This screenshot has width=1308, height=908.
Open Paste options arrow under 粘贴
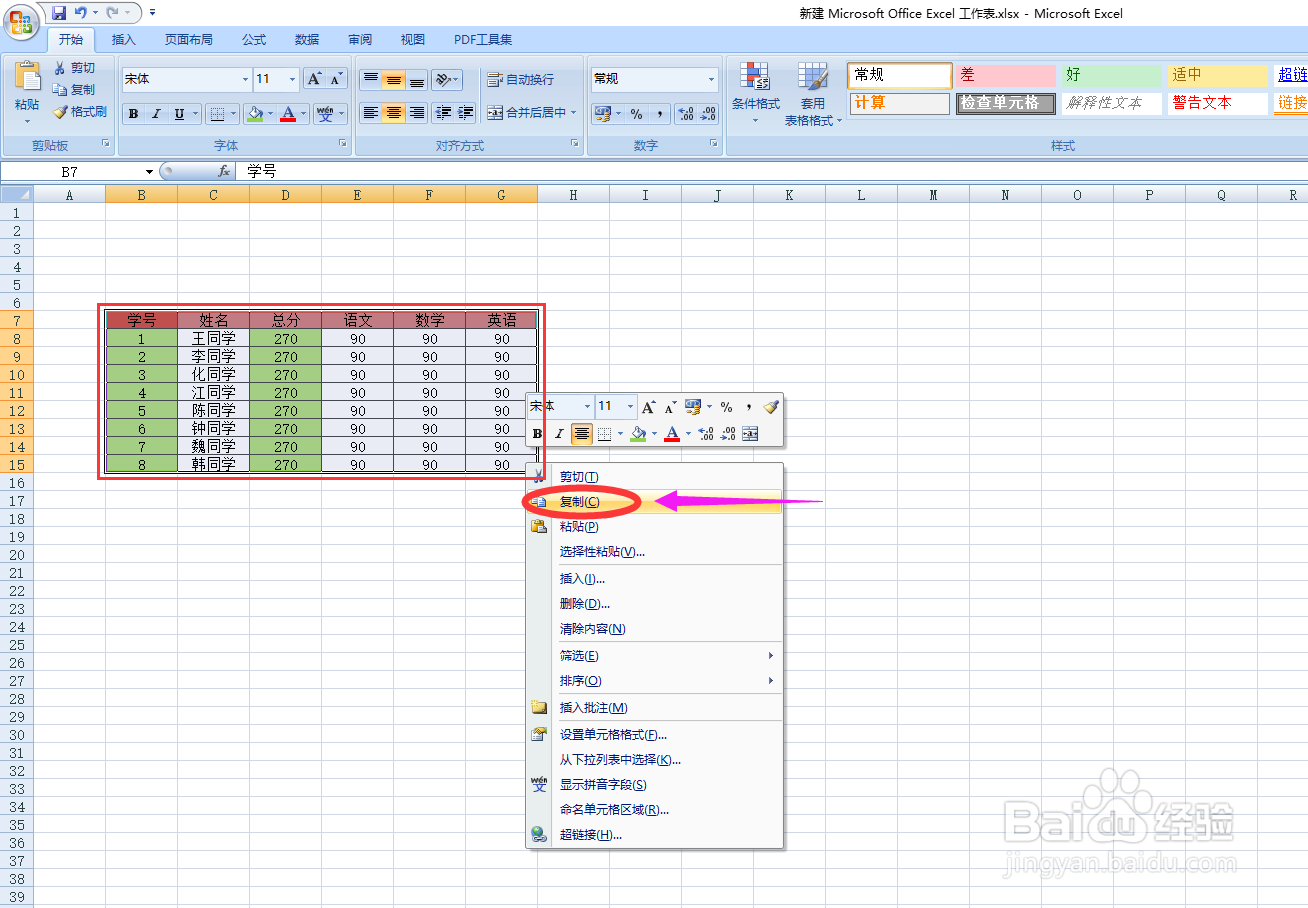click(x=27, y=121)
